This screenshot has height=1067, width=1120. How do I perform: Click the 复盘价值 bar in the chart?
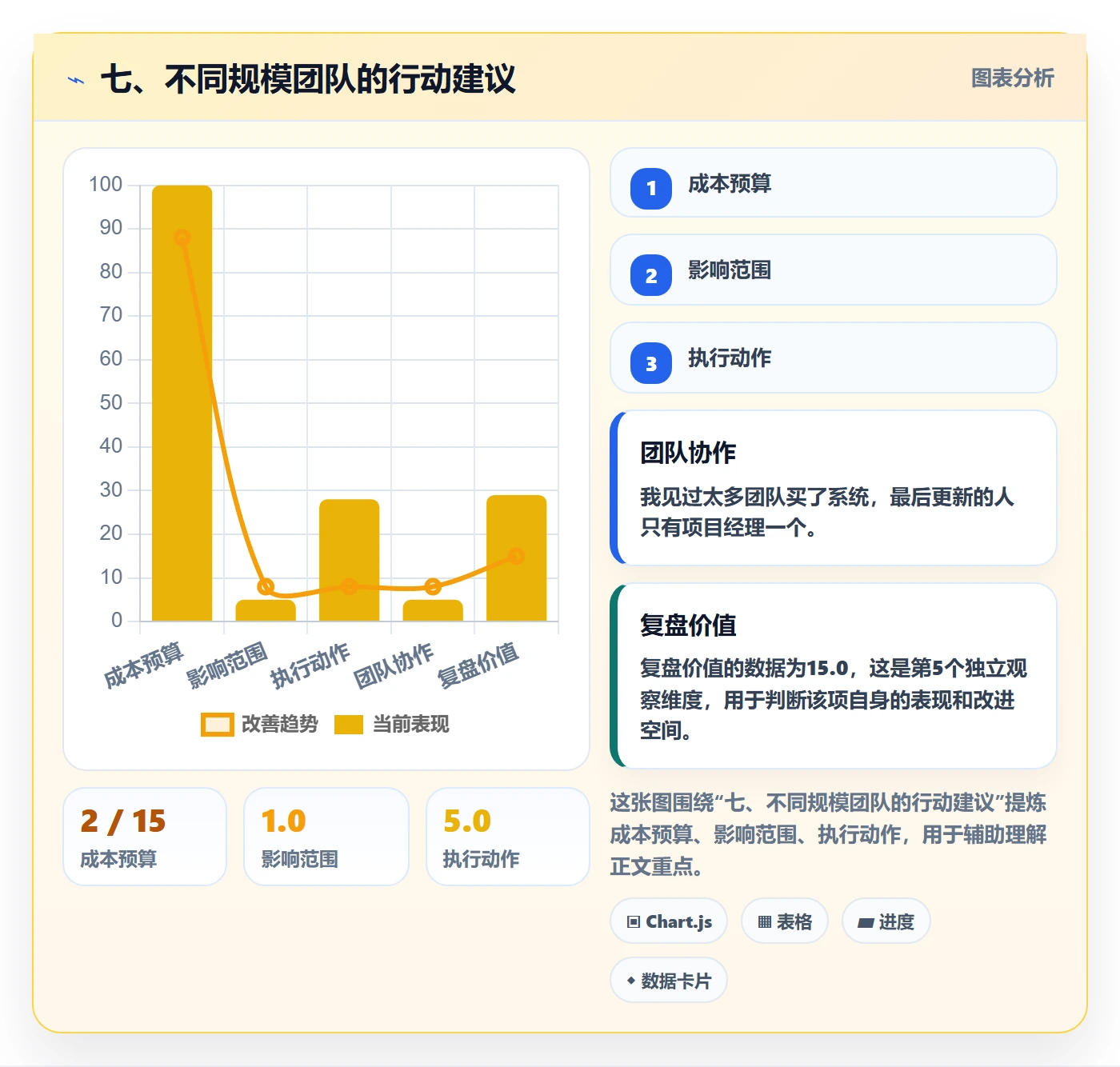coord(517,558)
